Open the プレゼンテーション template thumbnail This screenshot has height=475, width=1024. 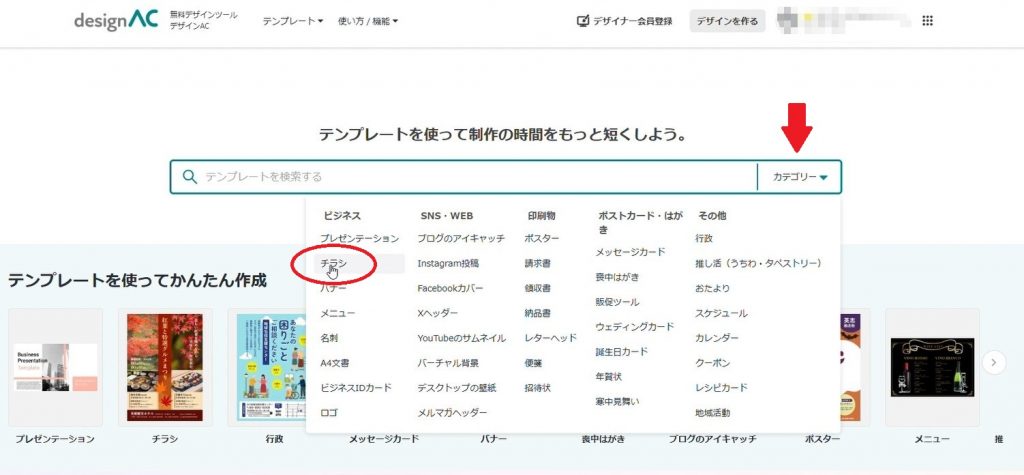[x=55, y=367]
